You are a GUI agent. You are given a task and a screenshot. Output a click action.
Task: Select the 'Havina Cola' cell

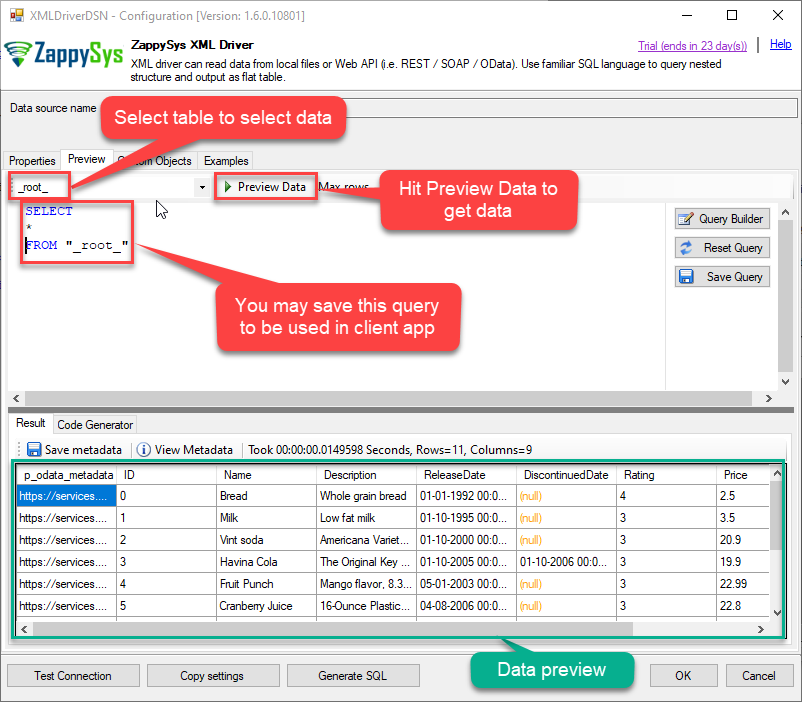point(266,562)
